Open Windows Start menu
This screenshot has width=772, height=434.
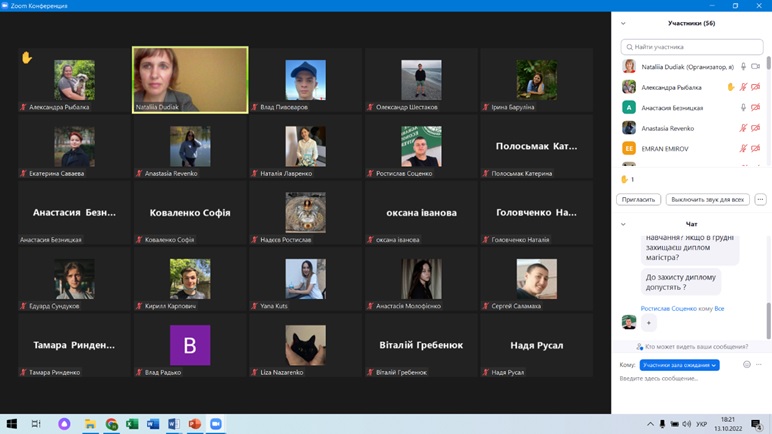pos(12,424)
